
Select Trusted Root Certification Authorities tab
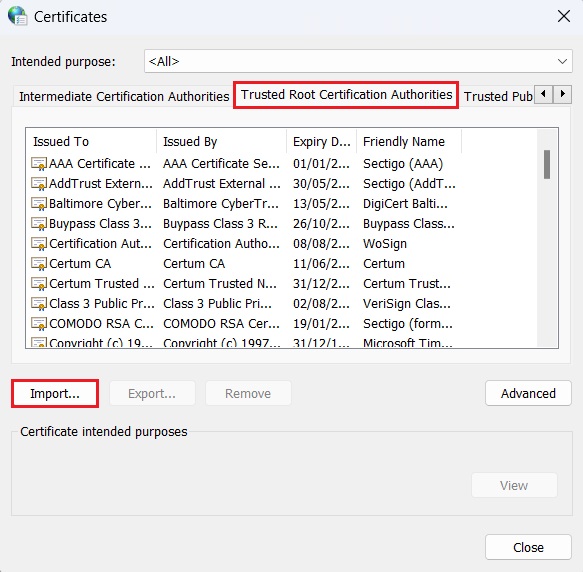click(346, 95)
